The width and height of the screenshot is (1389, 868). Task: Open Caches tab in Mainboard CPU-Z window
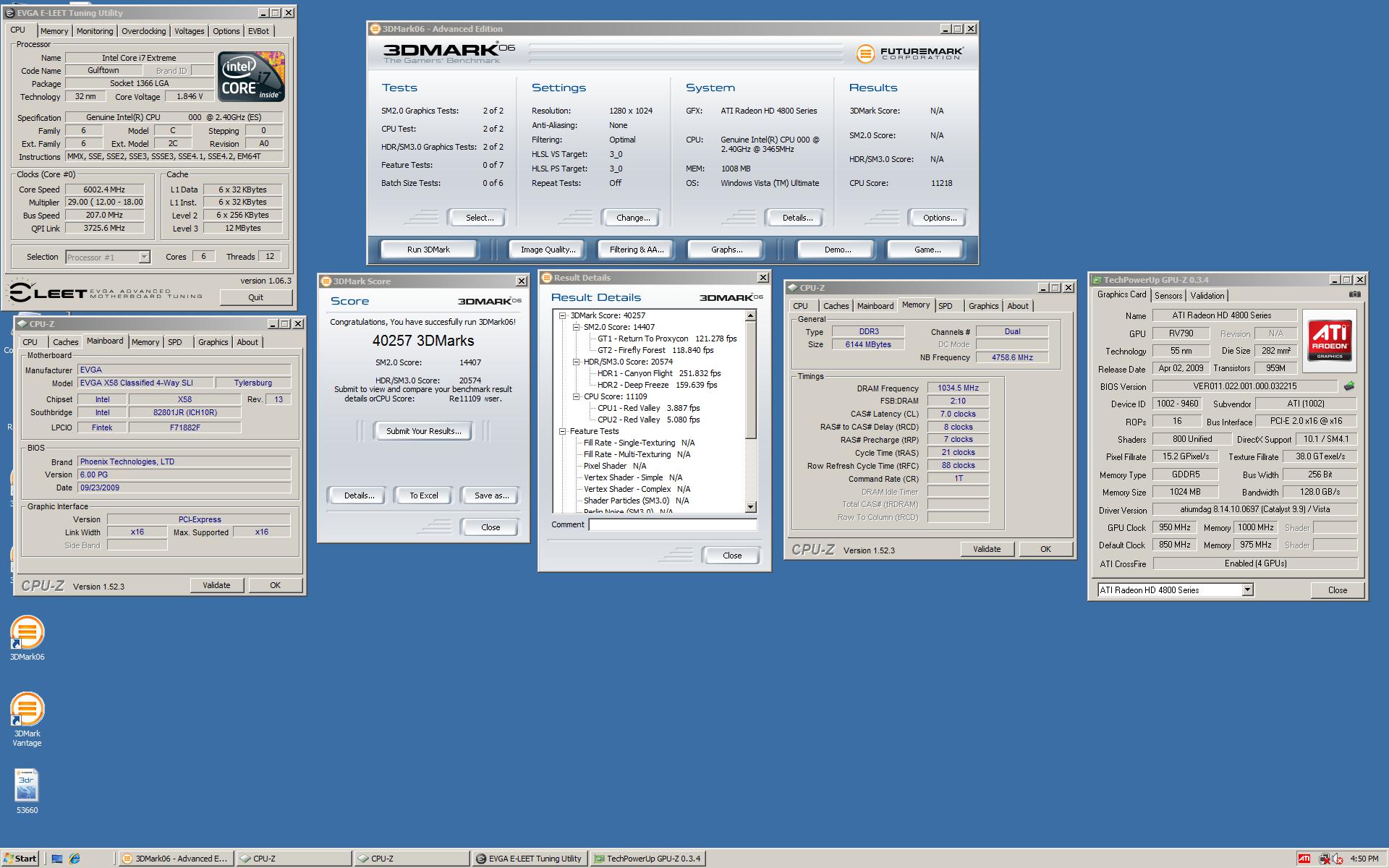coord(65,342)
